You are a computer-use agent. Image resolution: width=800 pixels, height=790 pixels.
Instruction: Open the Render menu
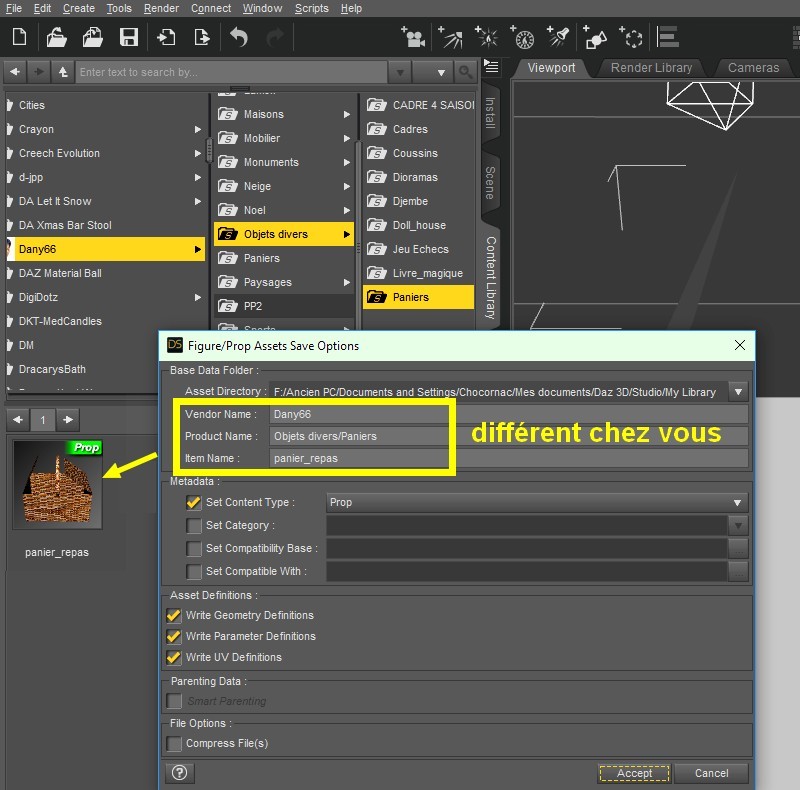pyautogui.click(x=161, y=8)
